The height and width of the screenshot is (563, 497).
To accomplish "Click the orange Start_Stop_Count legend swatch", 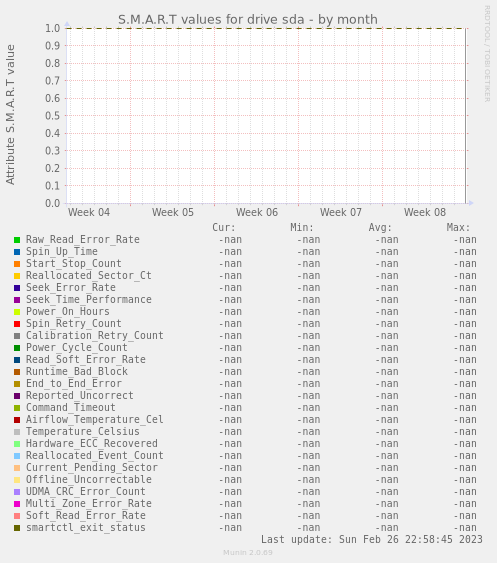I will [17, 264].
